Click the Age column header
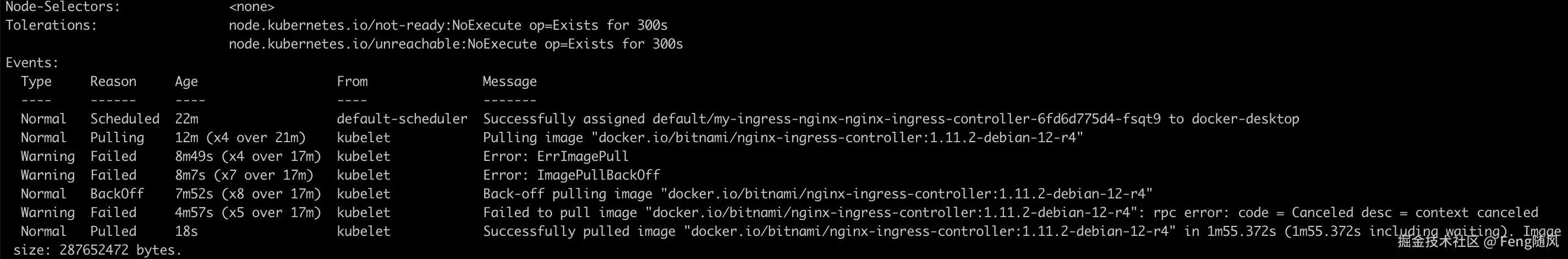The height and width of the screenshot is (259, 1568). click(187, 82)
